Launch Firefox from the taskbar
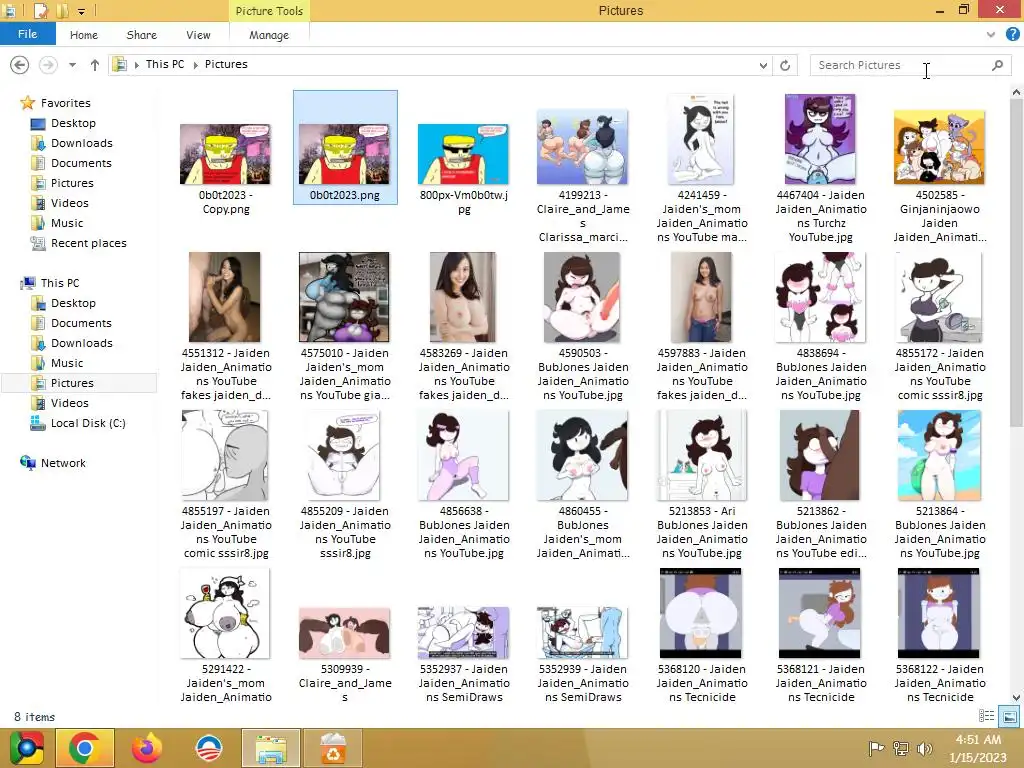Screen dimensions: 1024x768 146,748
